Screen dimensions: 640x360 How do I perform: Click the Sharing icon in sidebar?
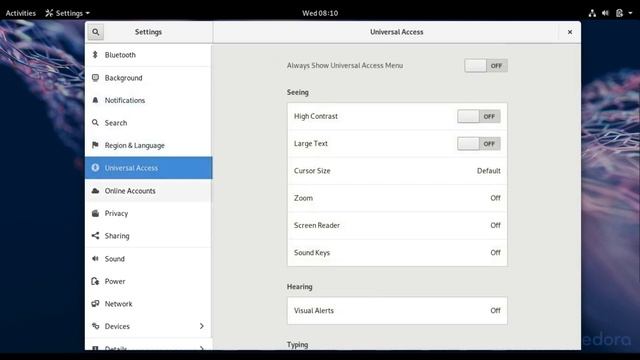[x=95, y=236]
